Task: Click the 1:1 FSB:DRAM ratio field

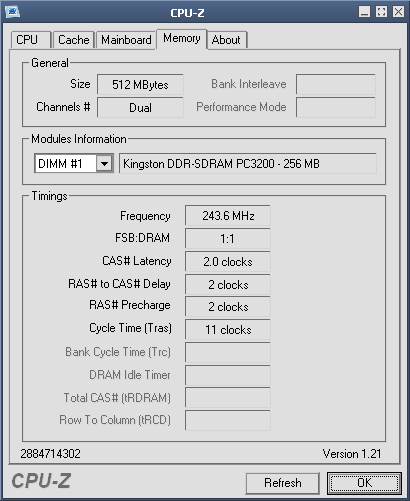Action: 228,239
